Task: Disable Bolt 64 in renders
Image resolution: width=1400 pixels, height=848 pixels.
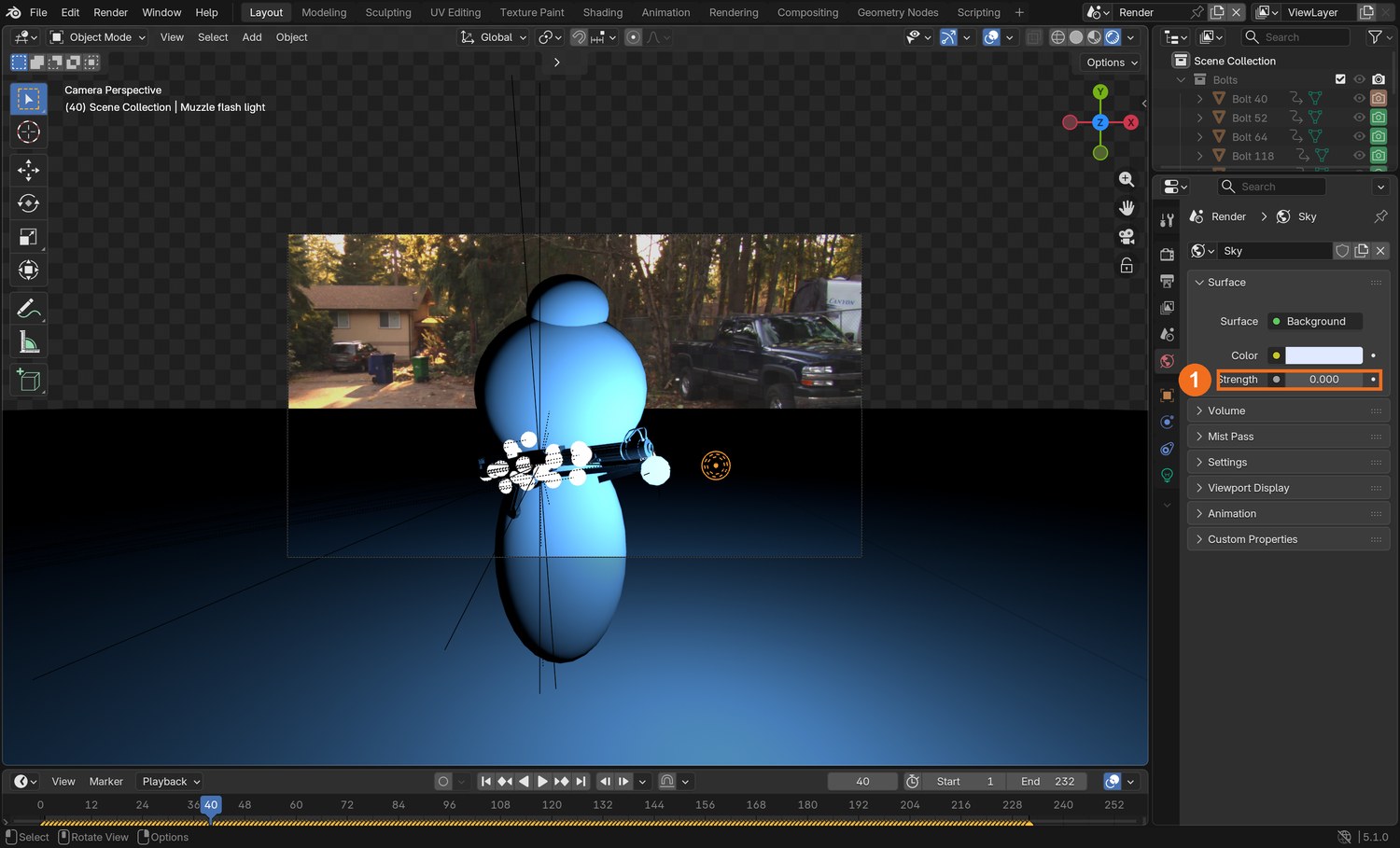Action: click(x=1379, y=137)
